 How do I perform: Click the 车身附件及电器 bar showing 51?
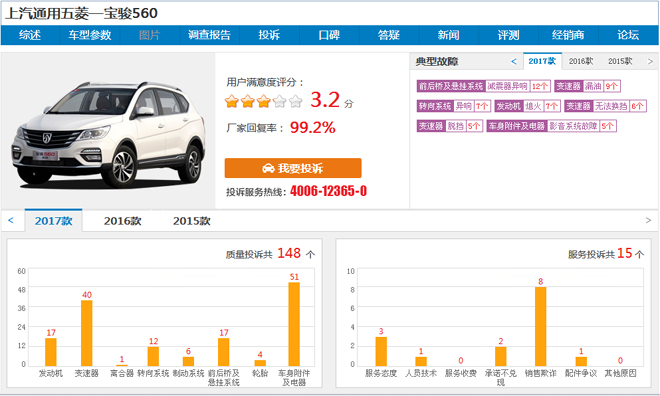pos(294,324)
